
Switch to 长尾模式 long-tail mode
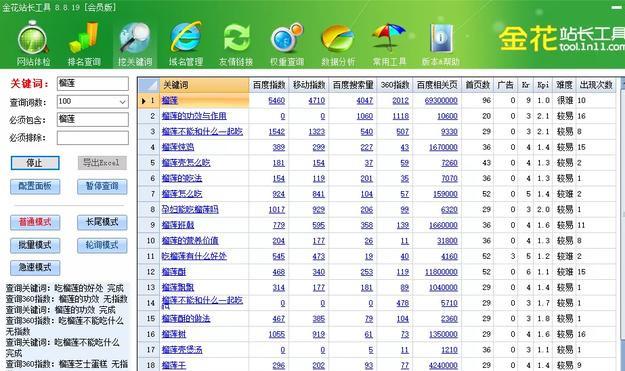click(102, 222)
